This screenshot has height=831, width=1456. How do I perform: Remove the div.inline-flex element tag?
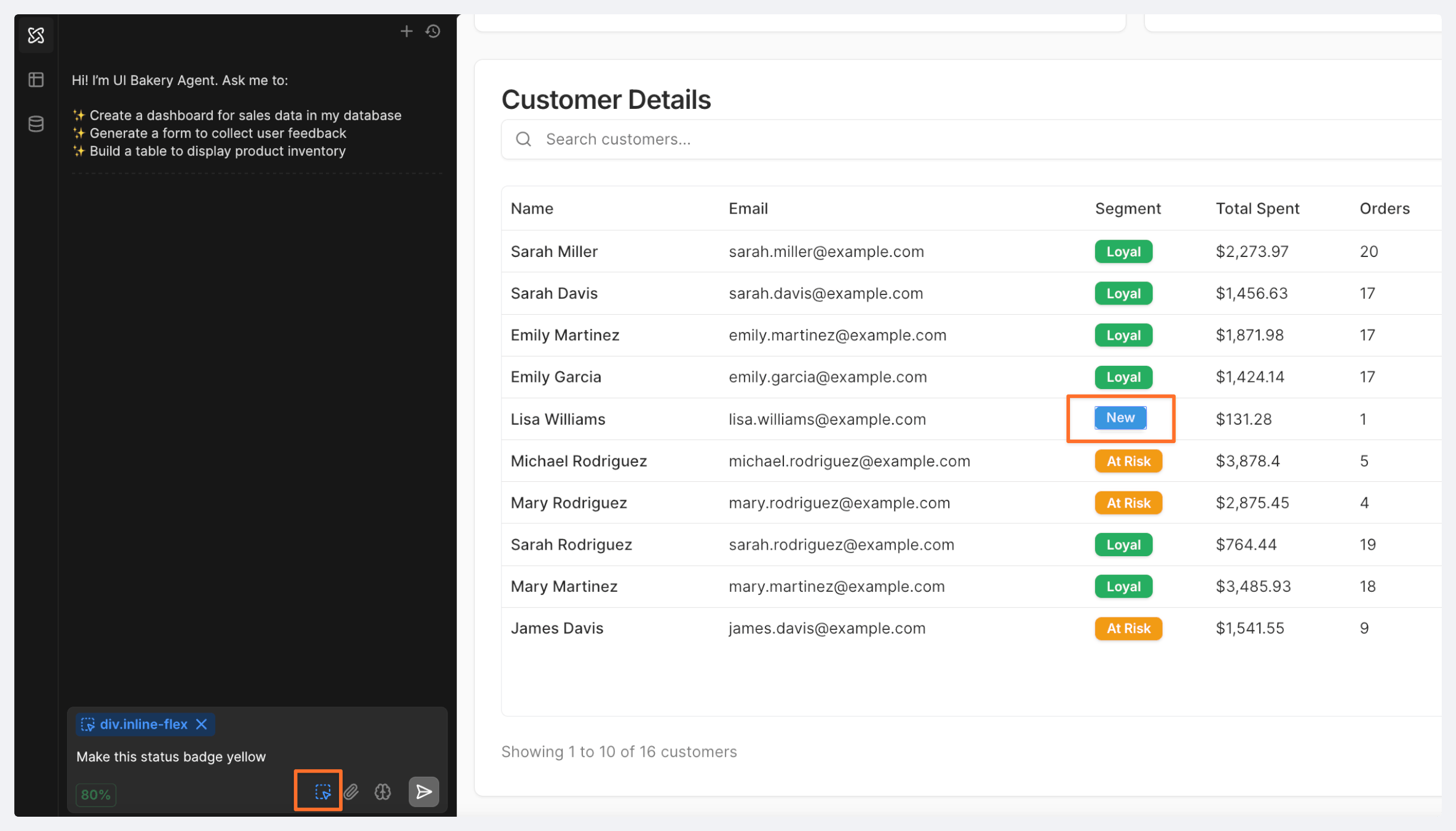202,724
